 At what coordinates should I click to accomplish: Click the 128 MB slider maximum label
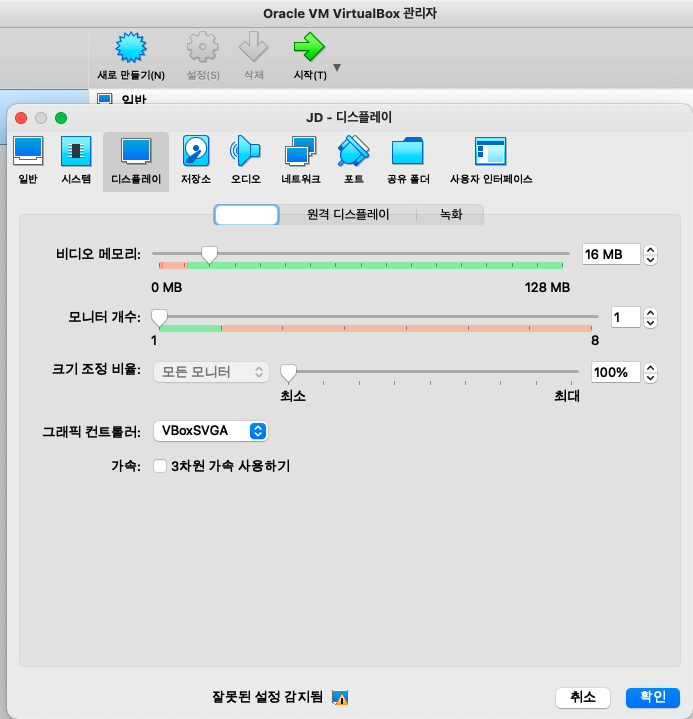547,288
